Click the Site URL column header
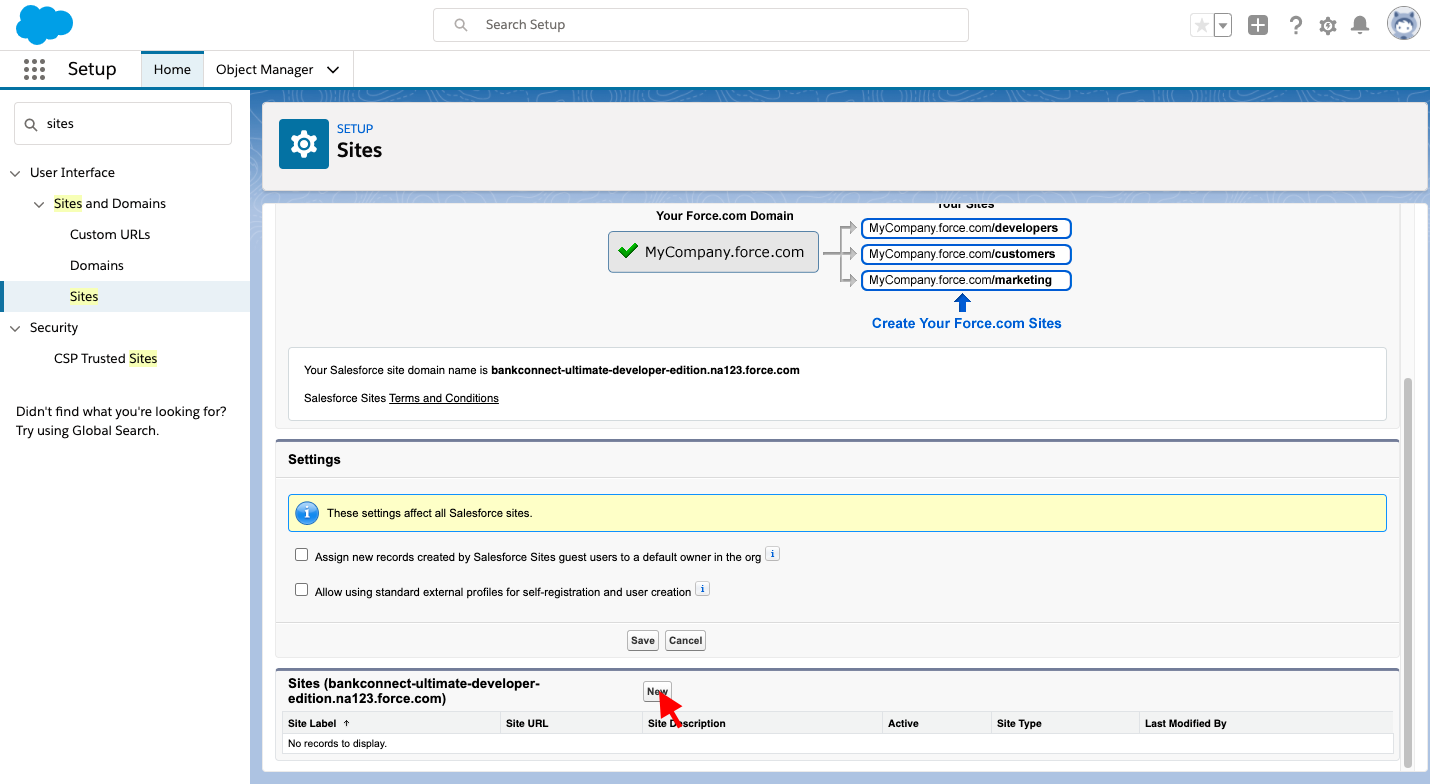1430x784 pixels. point(527,723)
